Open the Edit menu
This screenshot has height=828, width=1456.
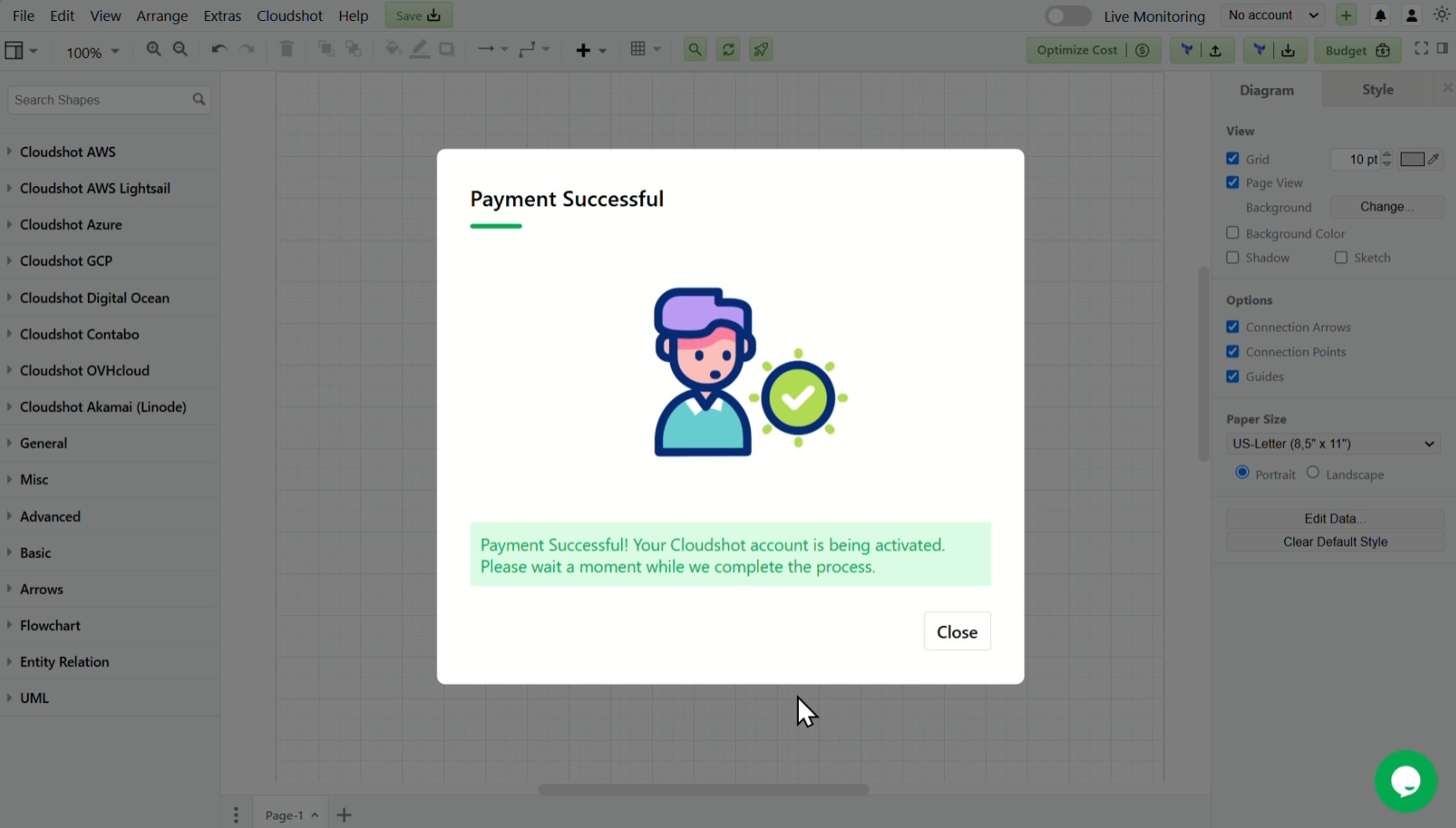[x=62, y=16]
